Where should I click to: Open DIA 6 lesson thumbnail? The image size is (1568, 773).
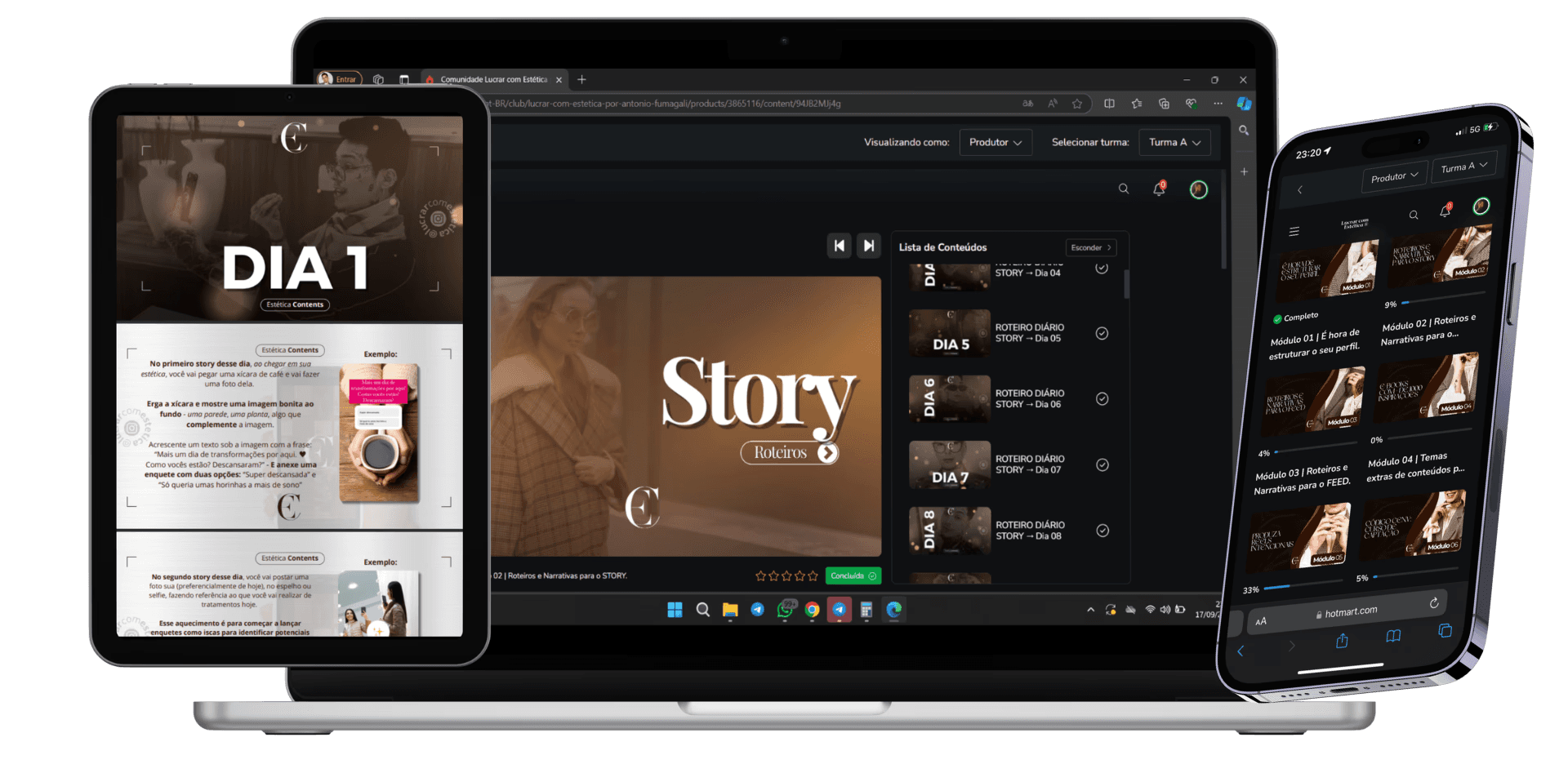950,399
